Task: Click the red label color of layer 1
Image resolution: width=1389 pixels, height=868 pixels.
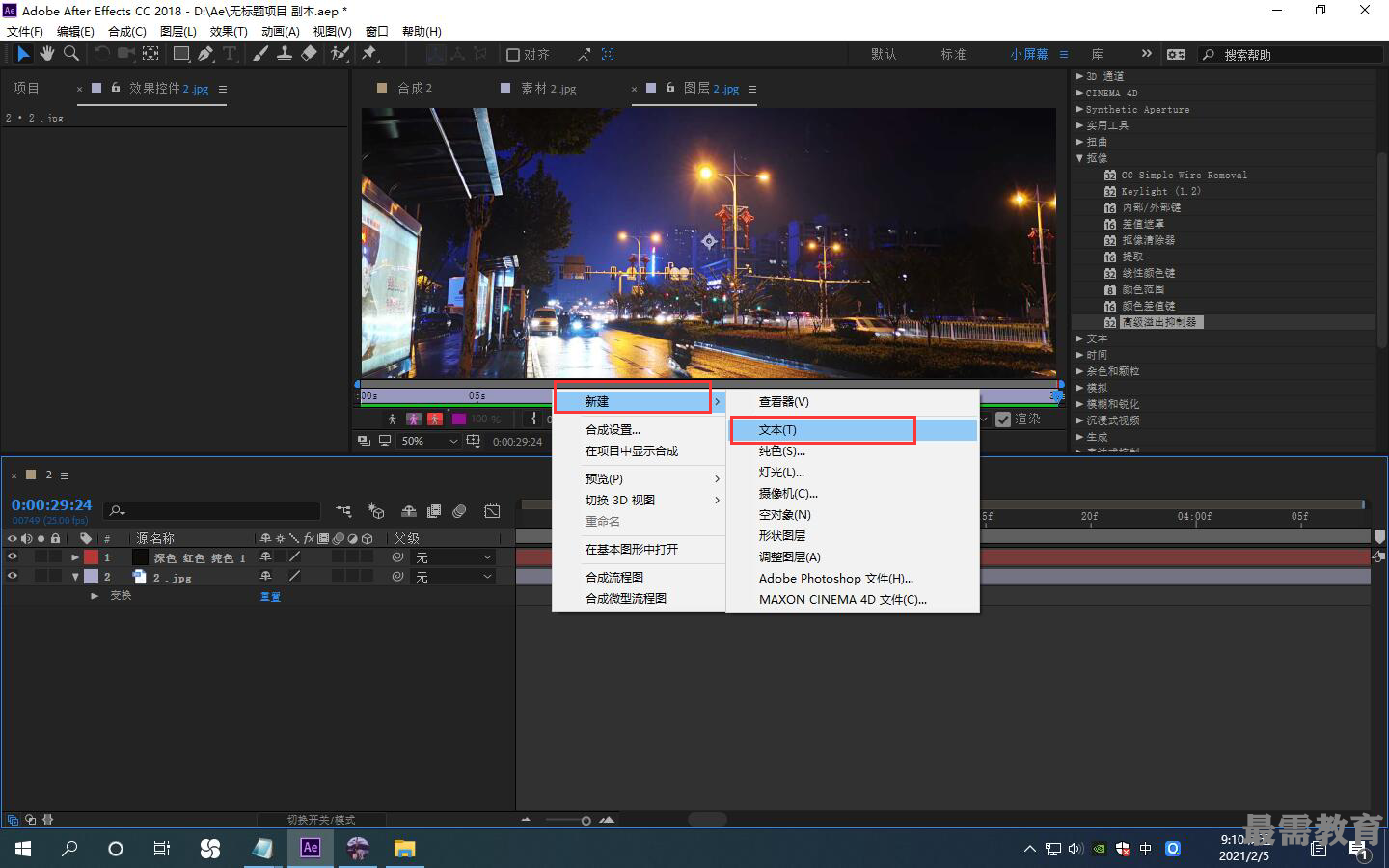Action: tap(91, 557)
